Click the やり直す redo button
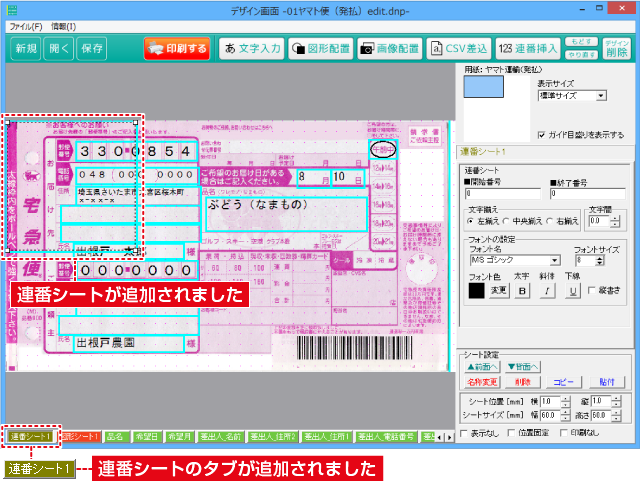 tap(581, 55)
